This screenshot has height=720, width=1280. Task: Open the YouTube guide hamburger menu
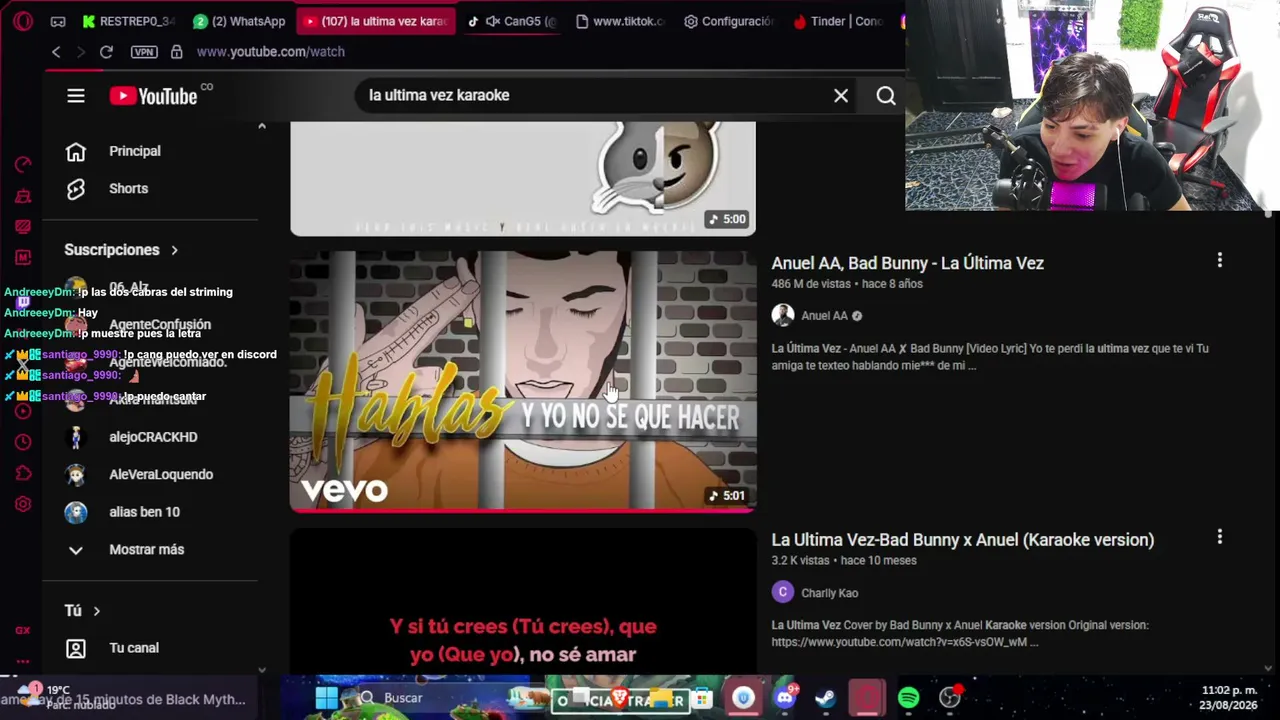pyautogui.click(x=76, y=95)
